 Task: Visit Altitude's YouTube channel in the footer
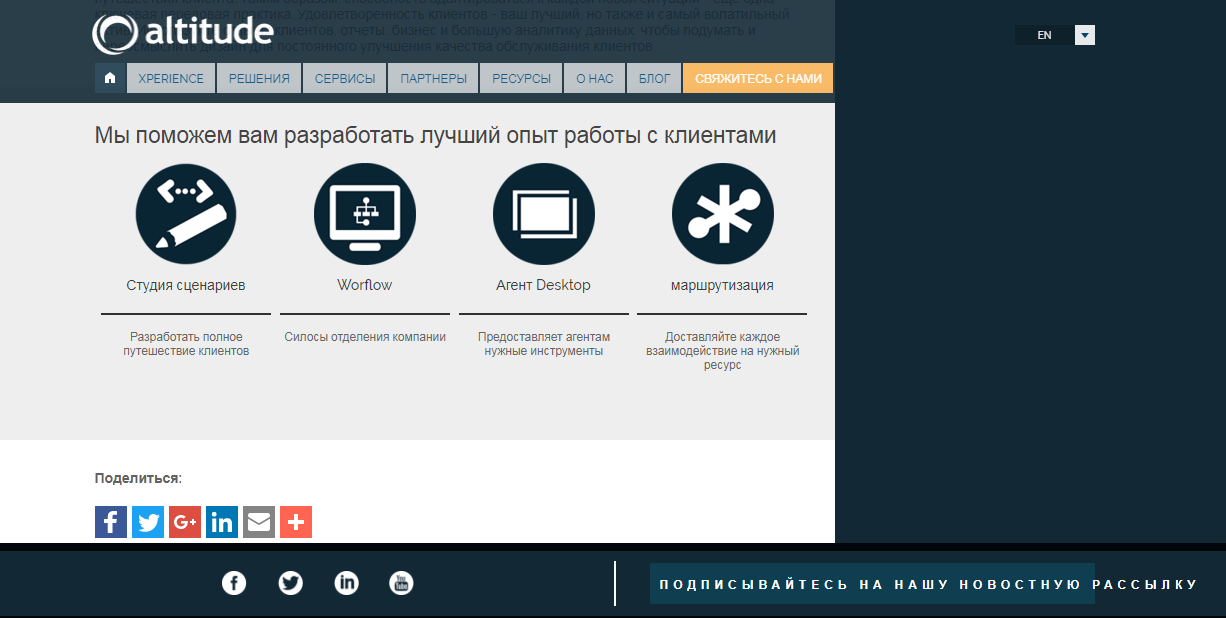tap(400, 583)
